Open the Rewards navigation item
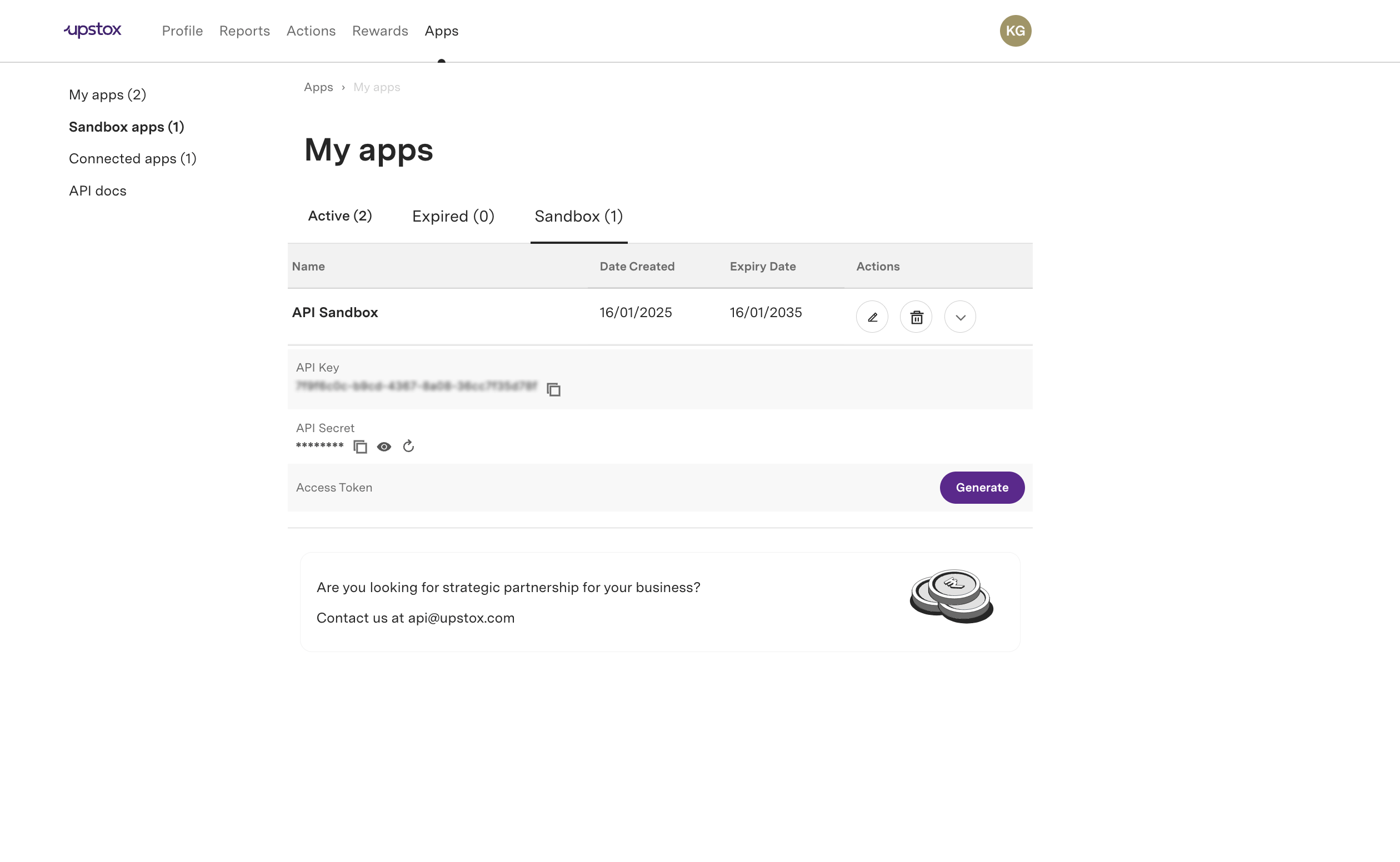Viewport: 1400px width, 862px height. pyautogui.click(x=380, y=31)
